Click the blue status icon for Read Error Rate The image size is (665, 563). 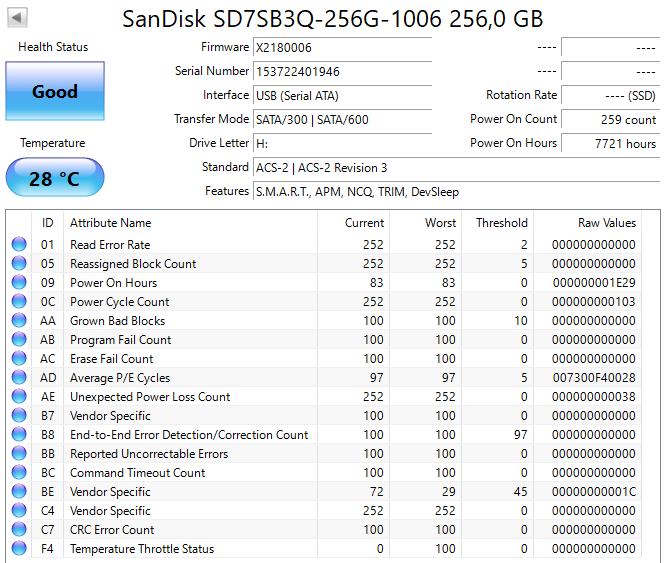click(x=19, y=245)
